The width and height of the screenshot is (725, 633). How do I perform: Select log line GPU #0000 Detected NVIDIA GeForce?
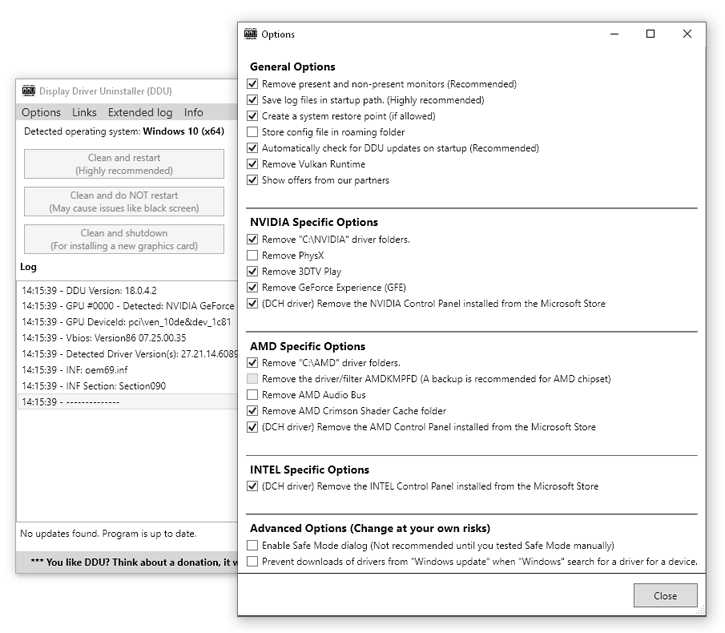128,306
